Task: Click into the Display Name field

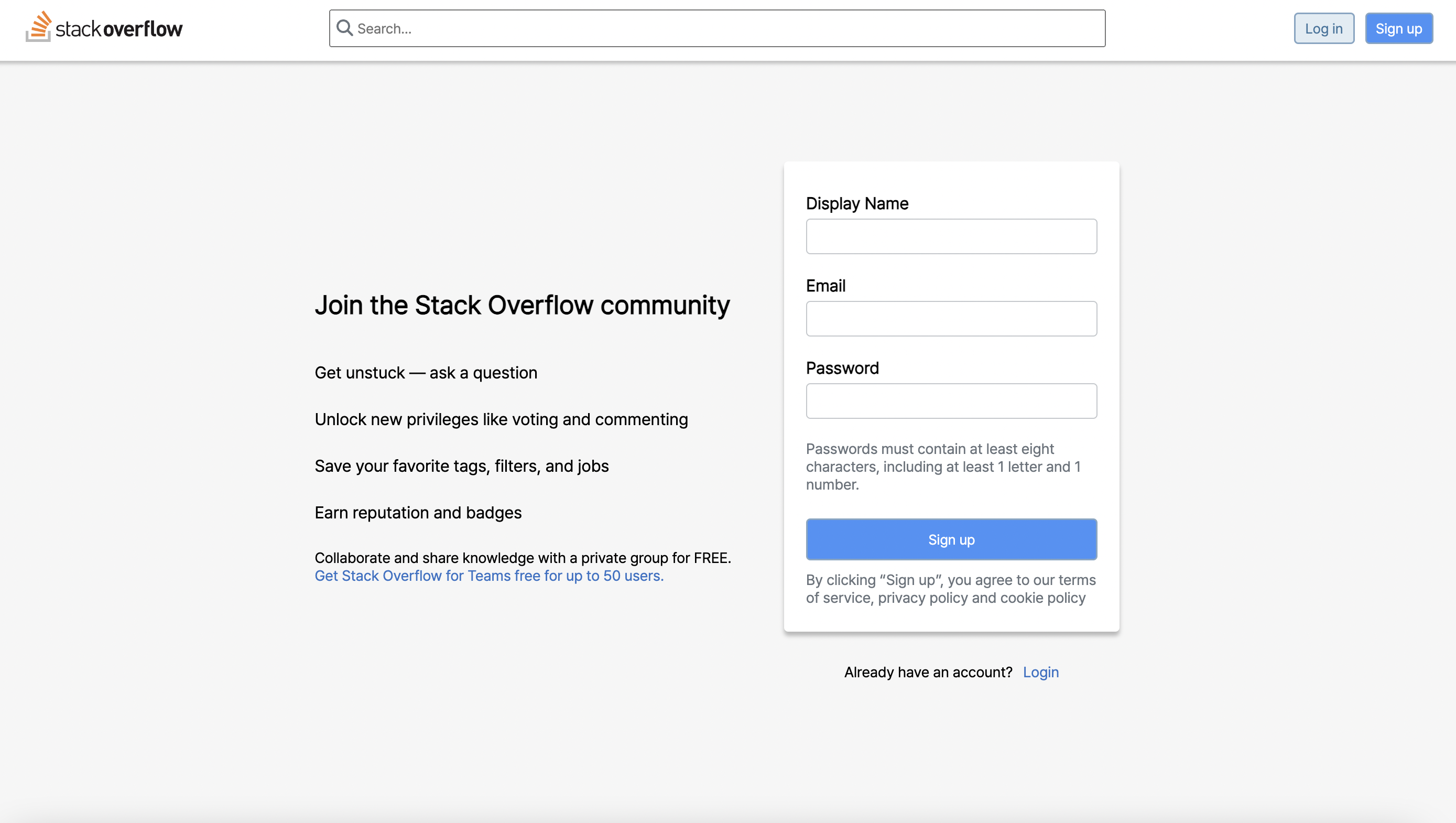Action: (x=951, y=236)
